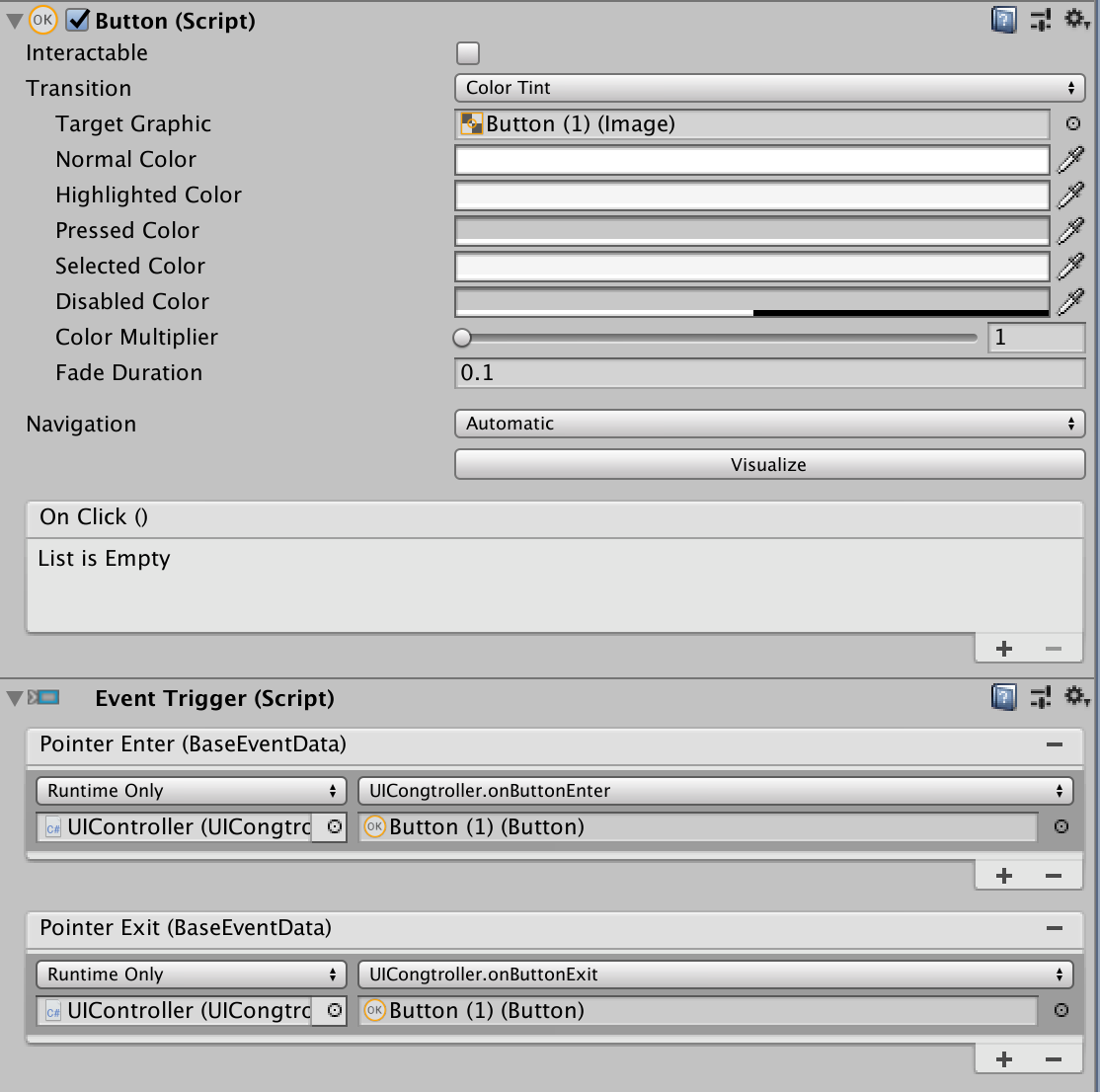Open the Color Tint transition dropdown
Viewport: 1100px width, 1092px height.
pyautogui.click(x=769, y=88)
